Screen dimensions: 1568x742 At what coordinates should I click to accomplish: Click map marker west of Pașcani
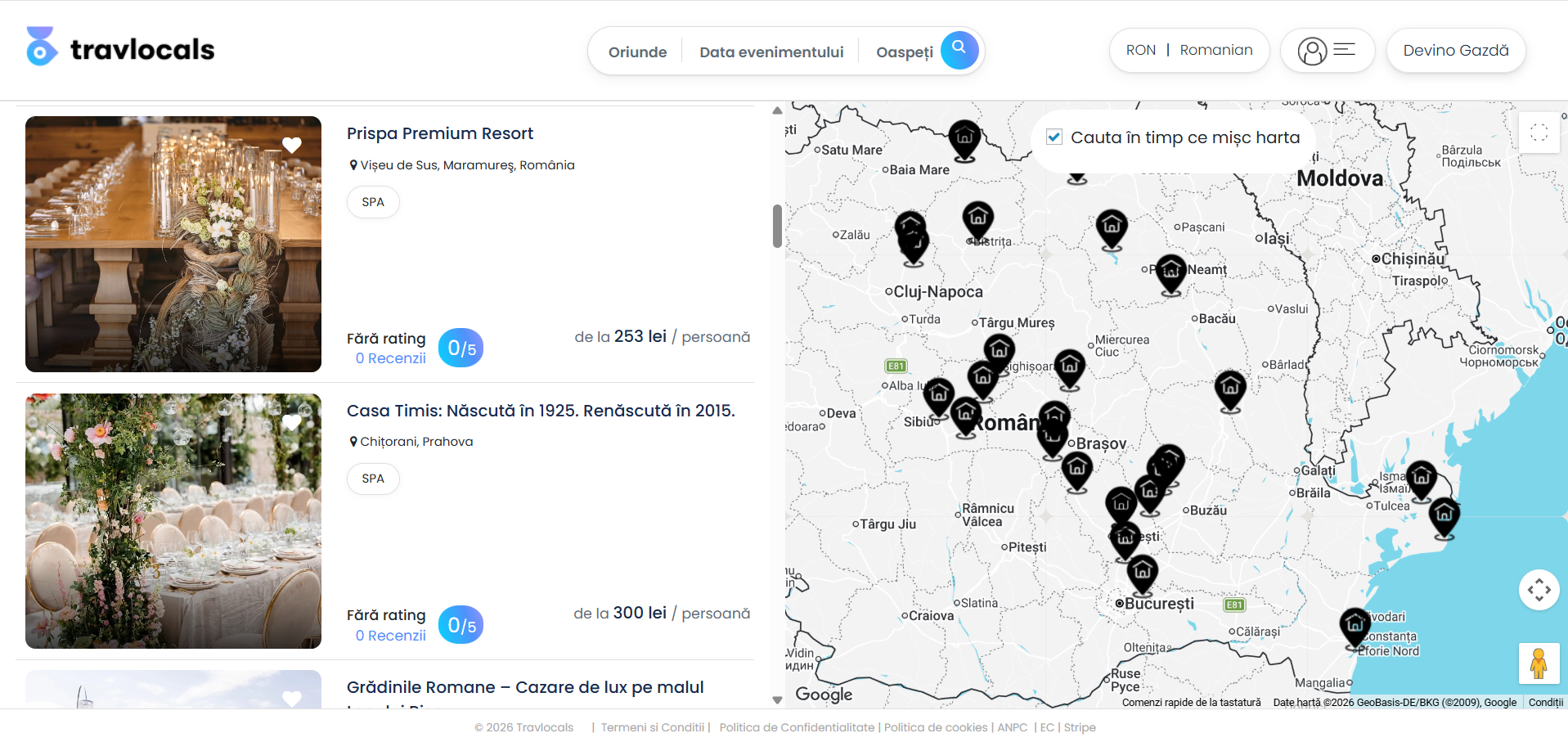[x=1111, y=228]
